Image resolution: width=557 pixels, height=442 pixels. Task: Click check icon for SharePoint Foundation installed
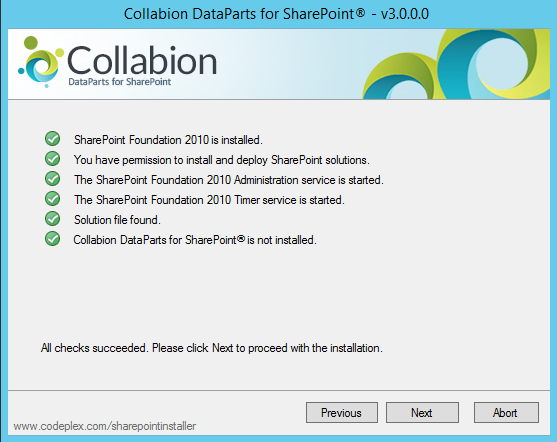pos(53,139)
